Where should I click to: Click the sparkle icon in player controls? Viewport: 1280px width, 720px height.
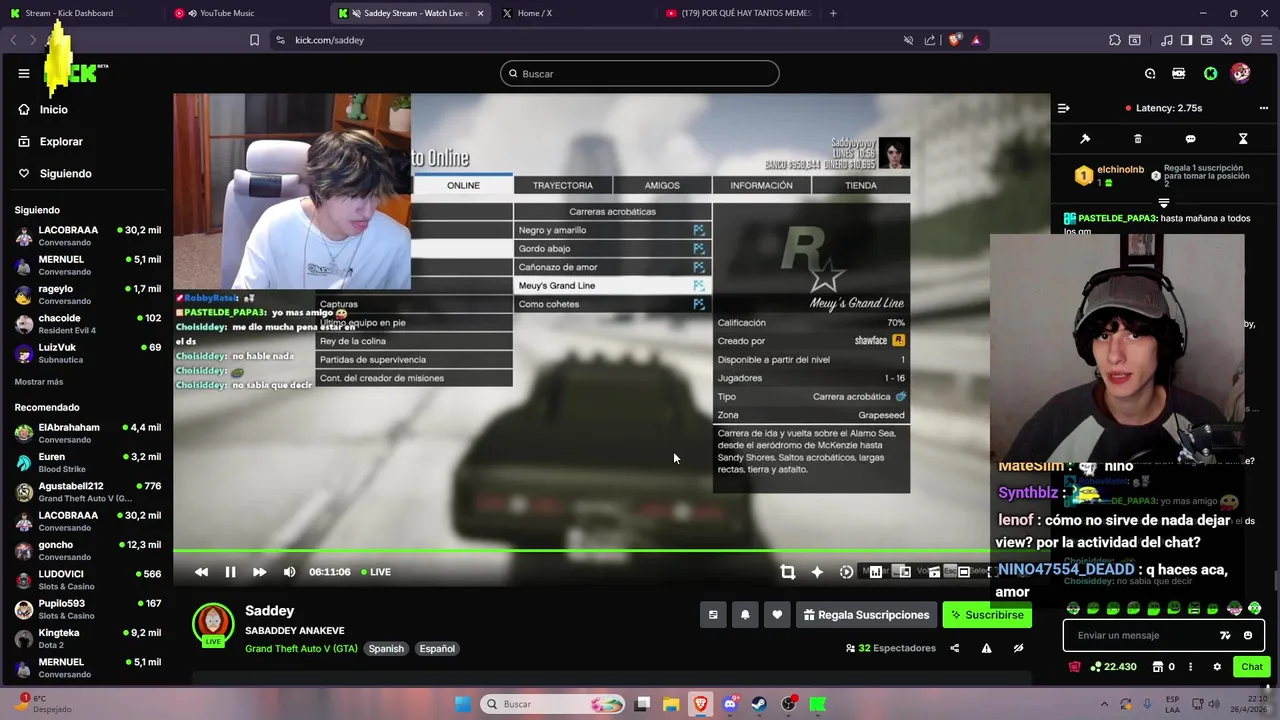(x=817, y=572)
